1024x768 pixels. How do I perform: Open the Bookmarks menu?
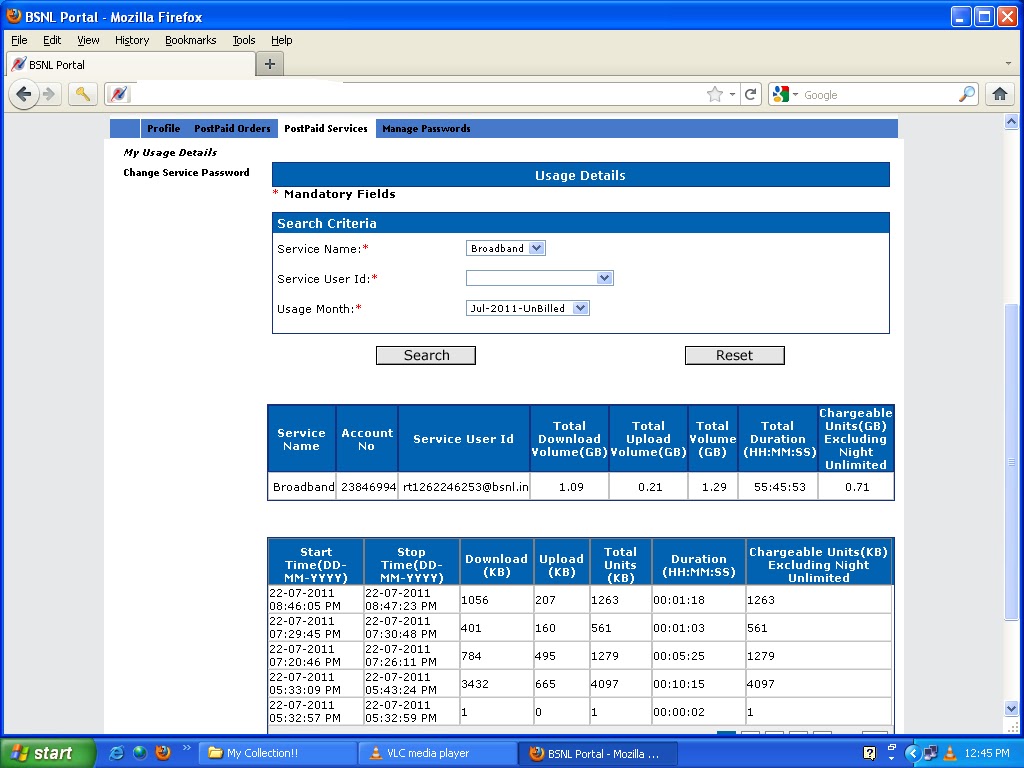coord(191,40)
